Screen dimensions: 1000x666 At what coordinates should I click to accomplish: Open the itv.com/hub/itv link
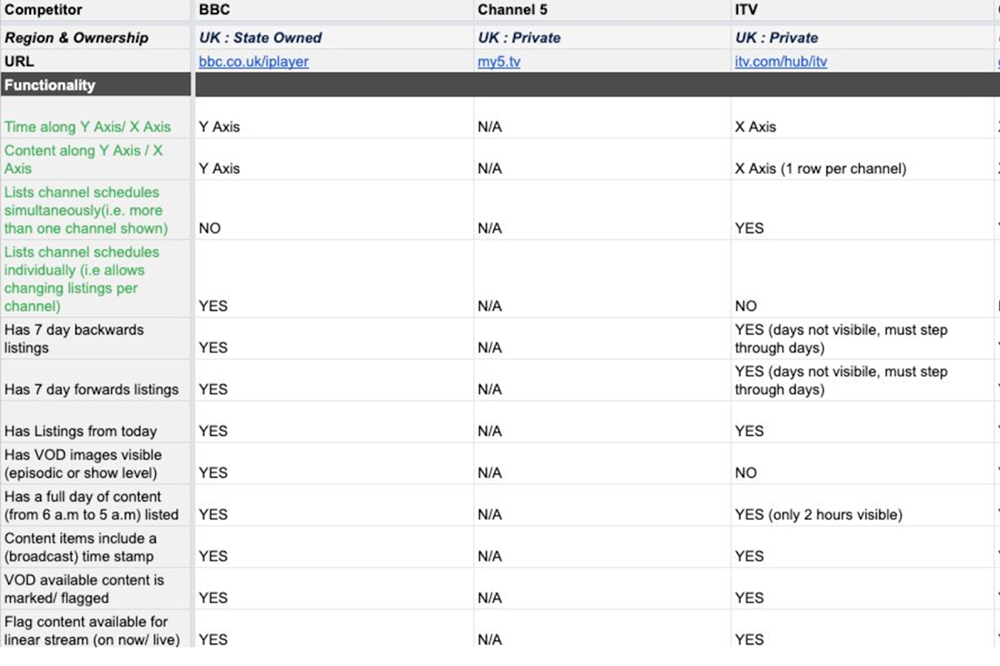click(781, 61)
